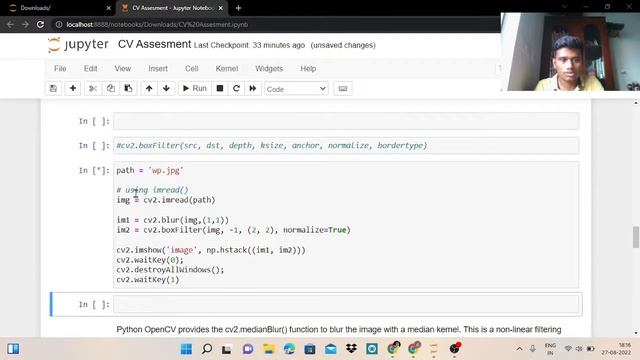Screen dimensions: 640x360
Task: Open Microsoft Edge from taskbar
Action: pyautogui.click(x=289, y=349)
